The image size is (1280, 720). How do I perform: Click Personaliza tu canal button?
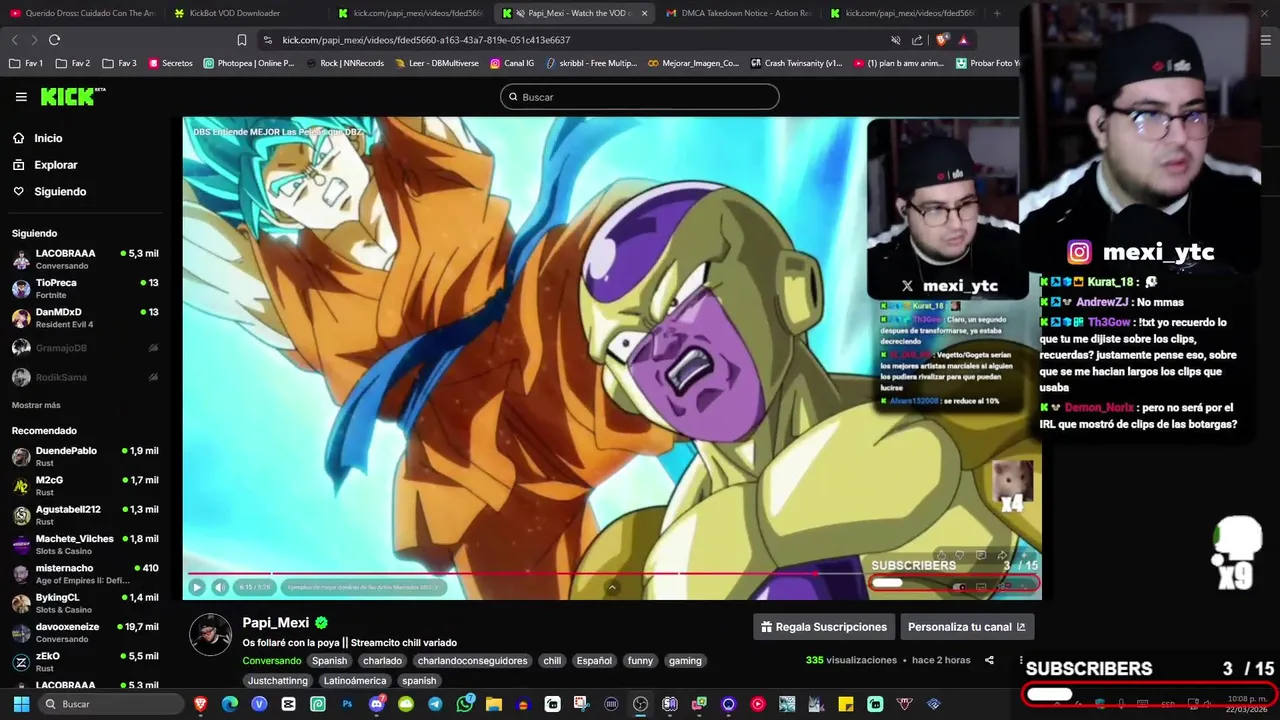[x=966, y=627]
